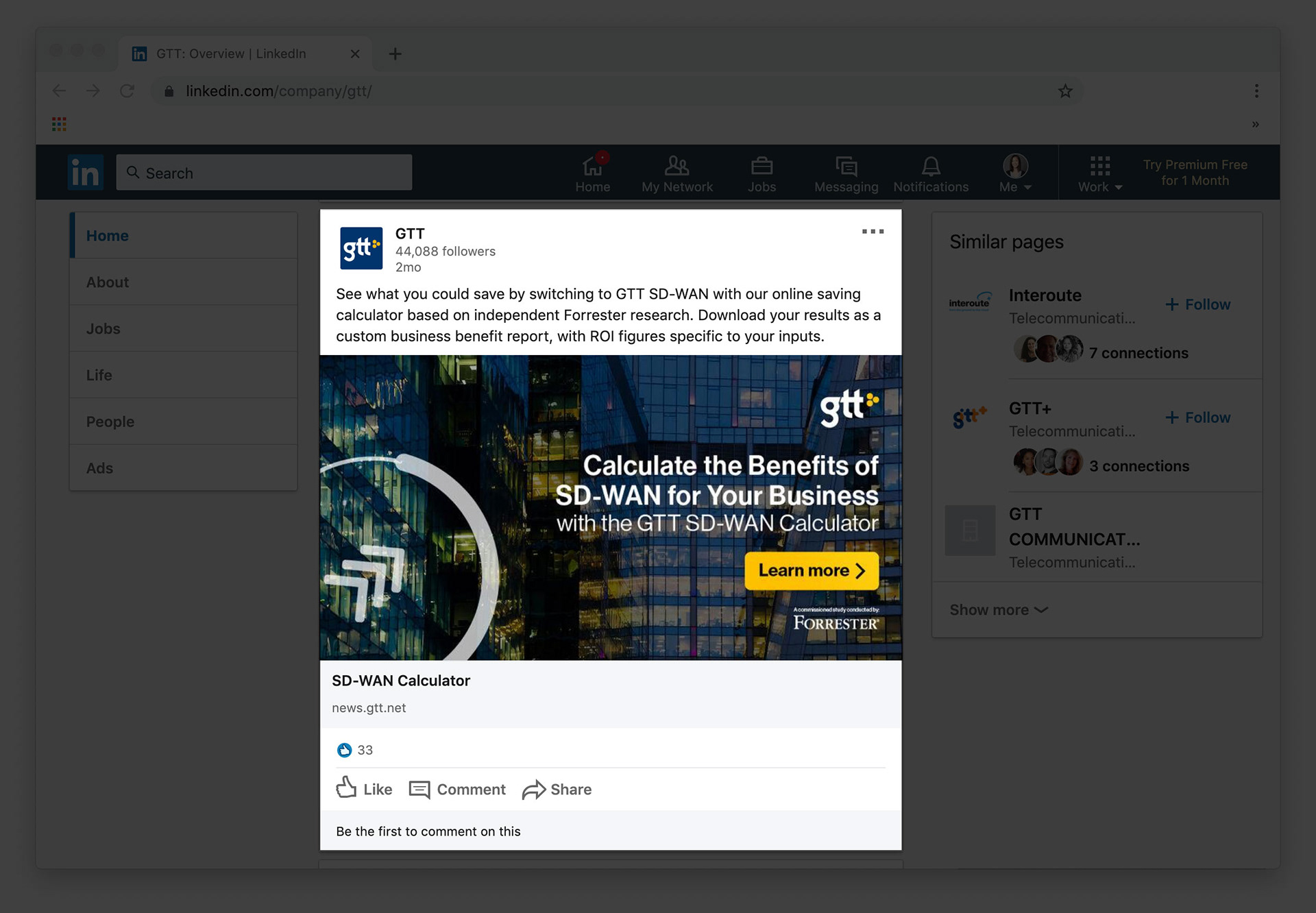Viewport: 1316px width, 913px height.
Task: Click Learn more button in the ad image
Action: point(812,571)
